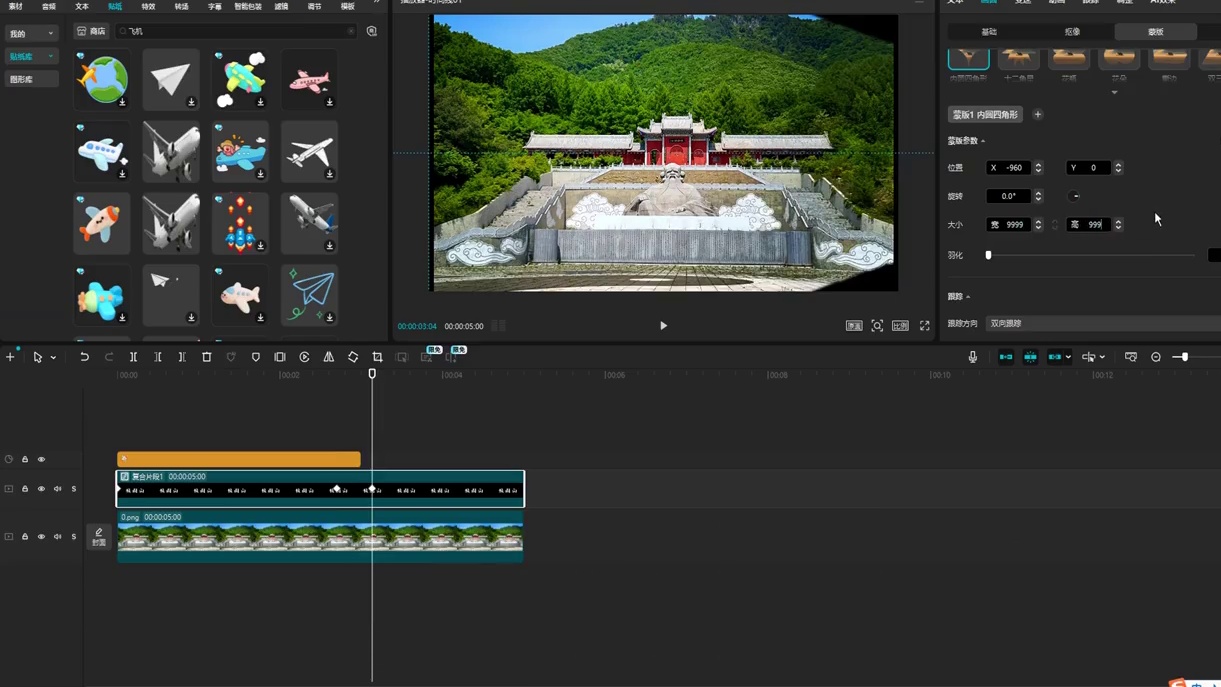Open 跟踪方向 dropdown

click(1103, 323)
